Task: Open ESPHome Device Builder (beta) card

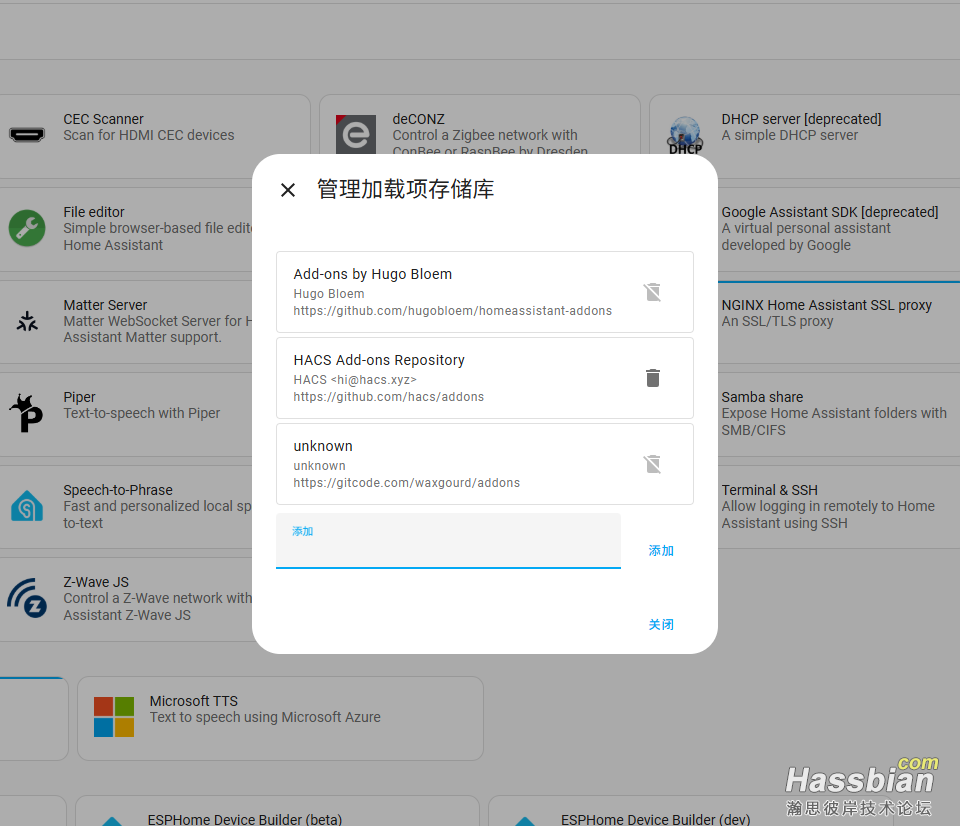Action: [x=277, y=811]
